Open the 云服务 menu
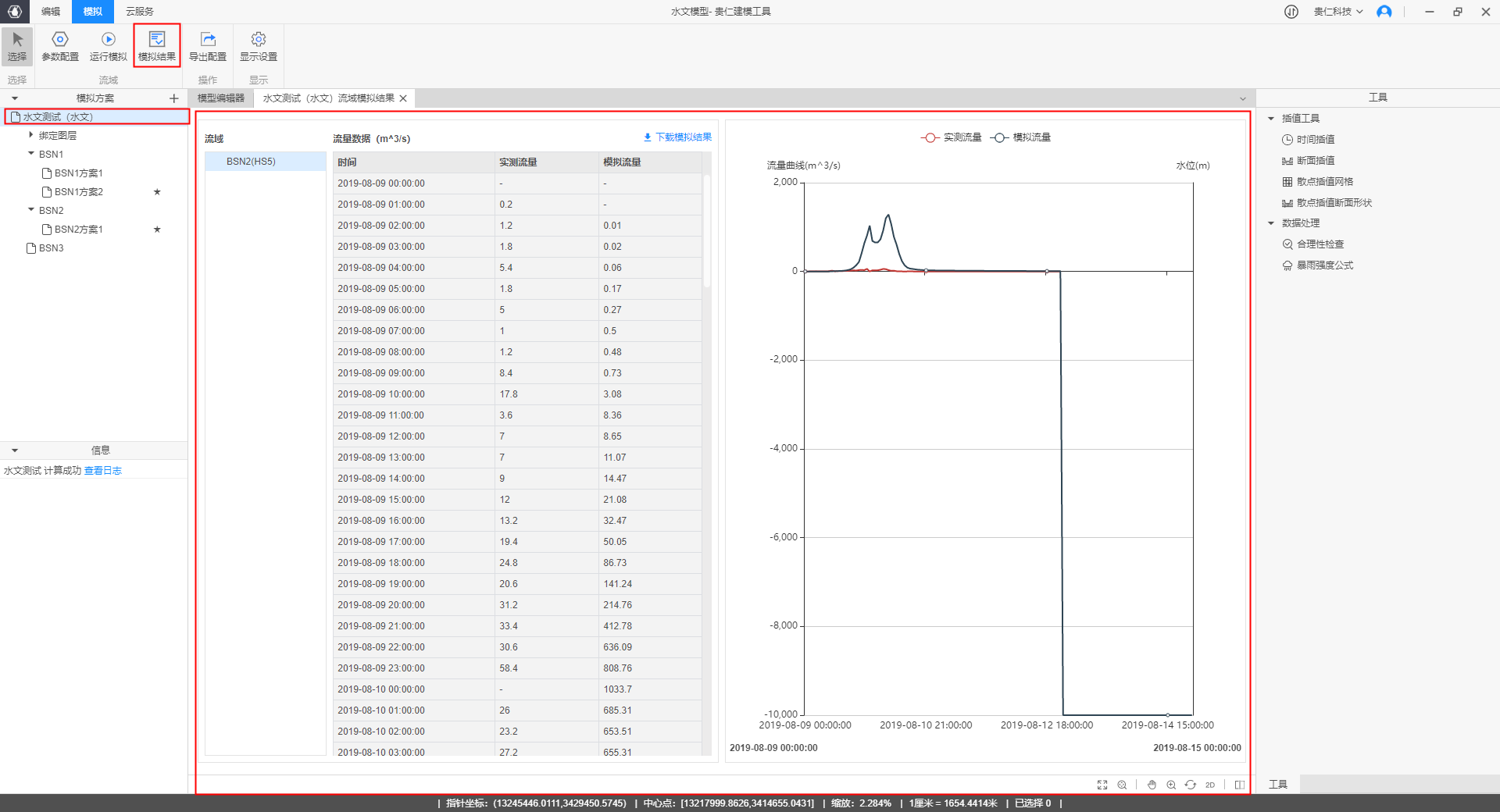The height and width of the screenshot is (812, 1500). [140, 12]
